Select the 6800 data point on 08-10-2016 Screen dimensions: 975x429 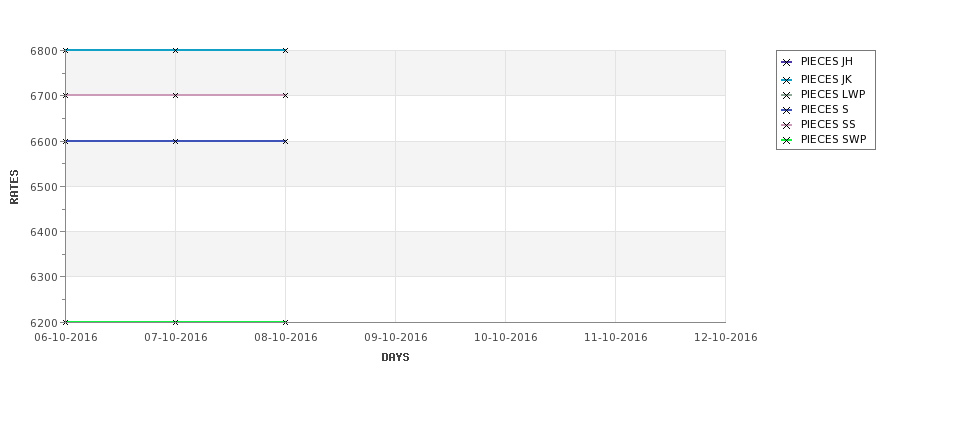pyautogui.click(x=285, y=50)
